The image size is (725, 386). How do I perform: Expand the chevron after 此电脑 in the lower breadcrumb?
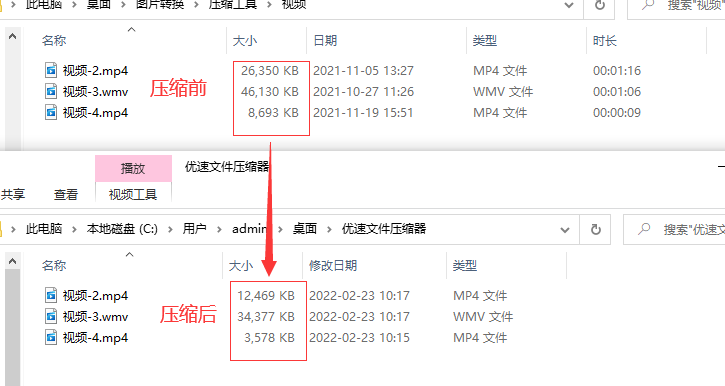74,229
